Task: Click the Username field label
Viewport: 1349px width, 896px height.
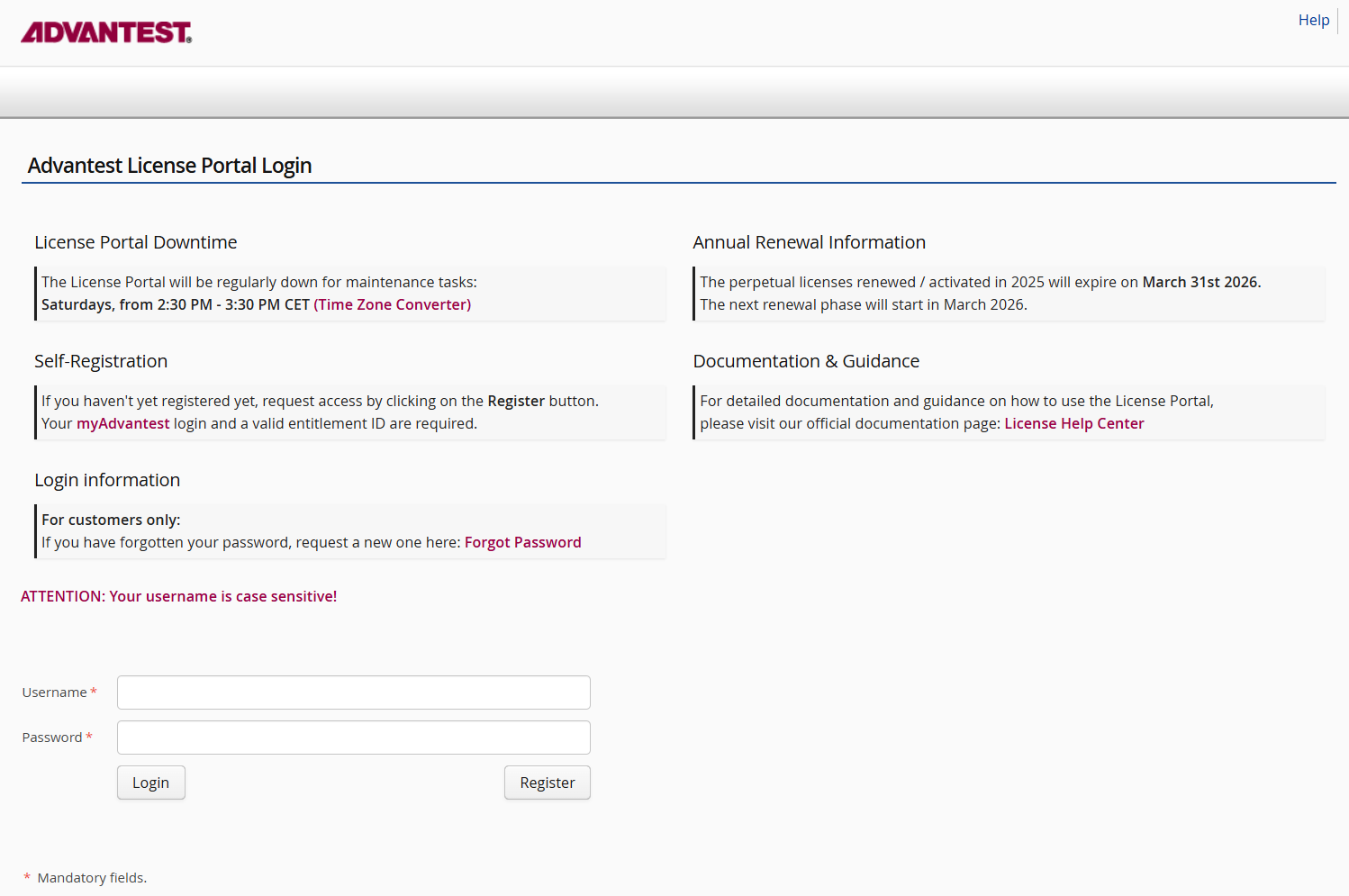Action: point(54,692)
